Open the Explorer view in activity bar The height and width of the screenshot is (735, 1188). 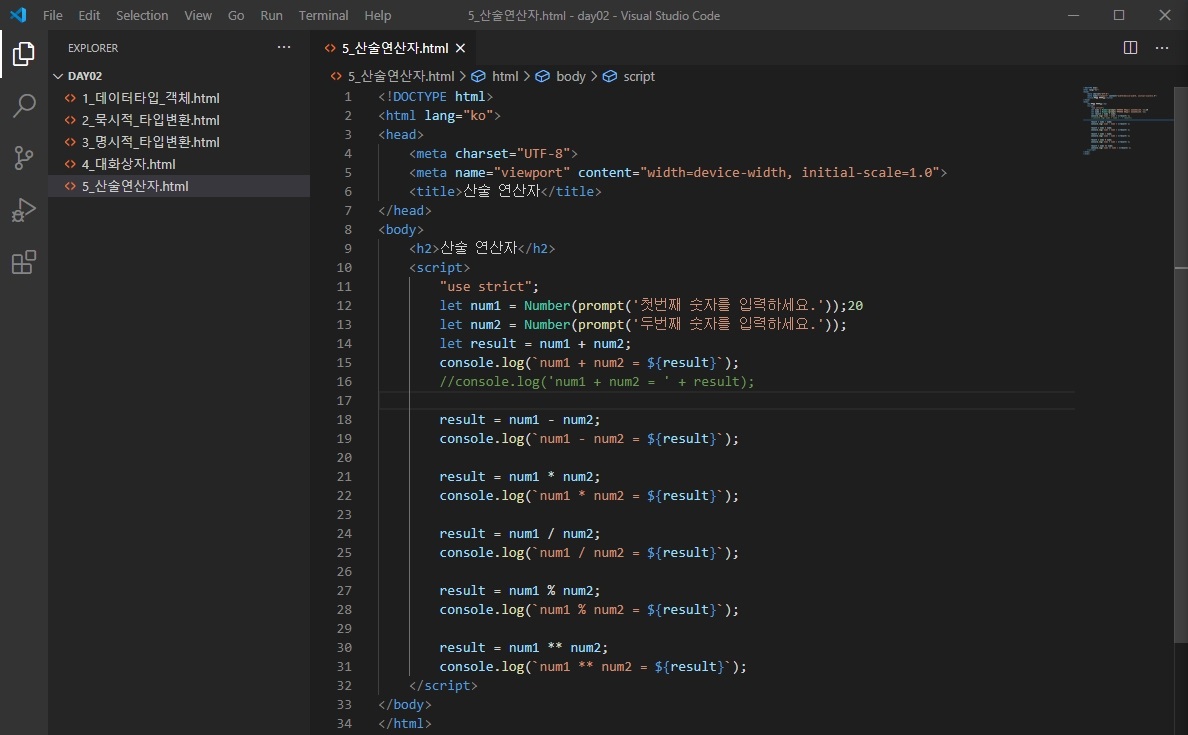23,54
